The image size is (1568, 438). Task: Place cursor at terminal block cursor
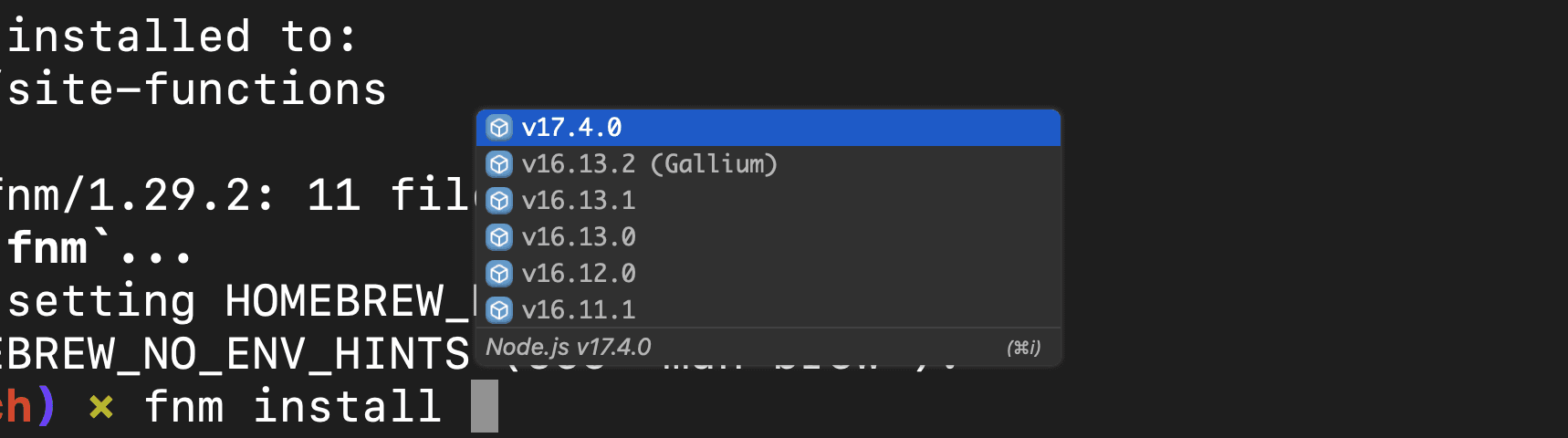coord(485,406)
